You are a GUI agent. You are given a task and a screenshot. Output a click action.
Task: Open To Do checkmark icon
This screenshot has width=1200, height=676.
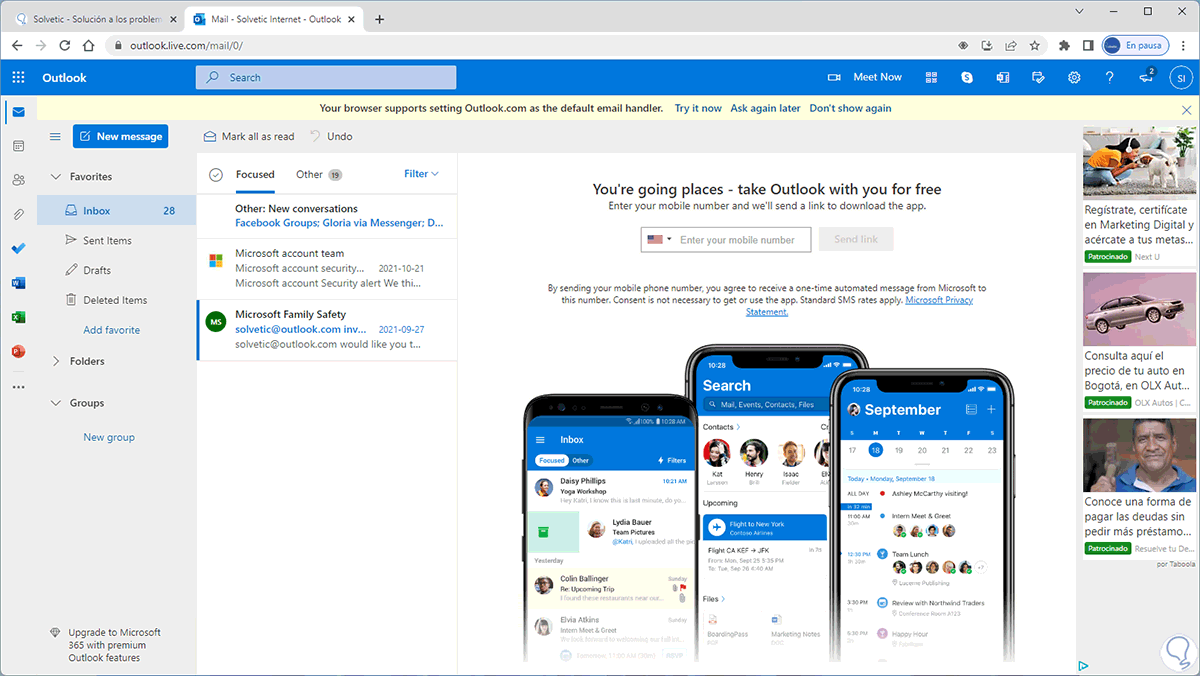[x=18, y=248]
